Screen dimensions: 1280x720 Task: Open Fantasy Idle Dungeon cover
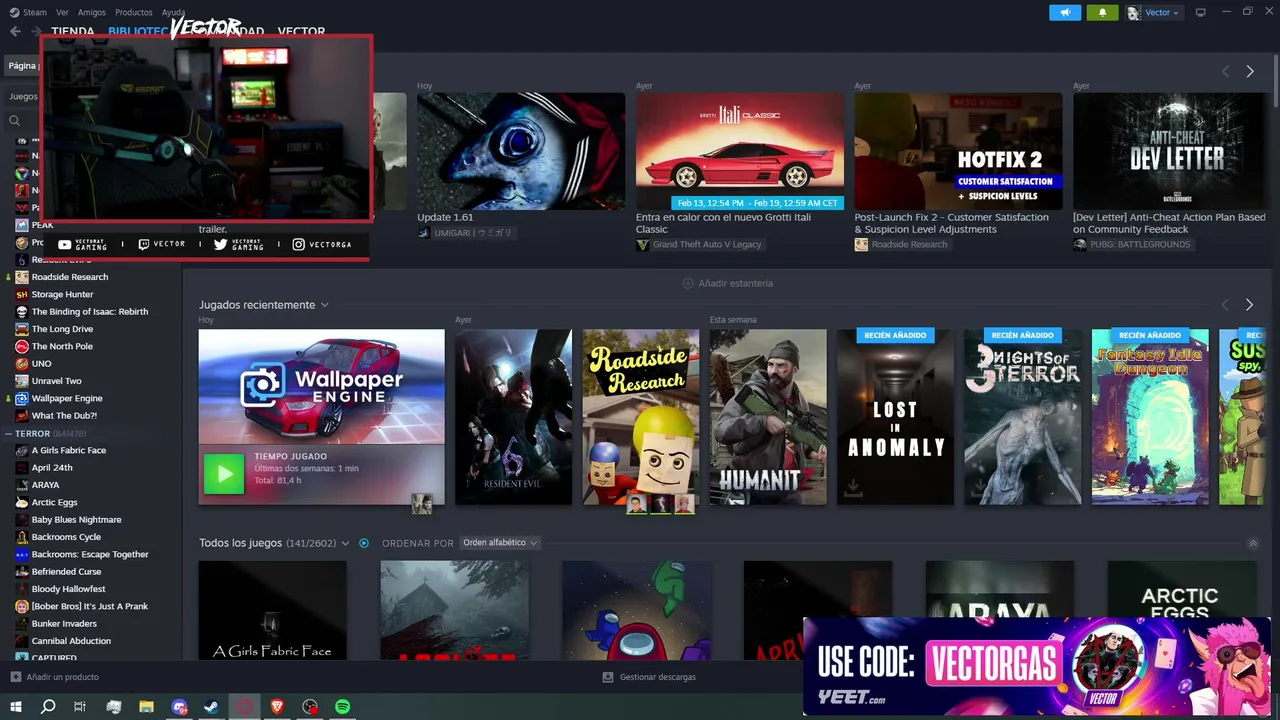tap(1150, 417)
